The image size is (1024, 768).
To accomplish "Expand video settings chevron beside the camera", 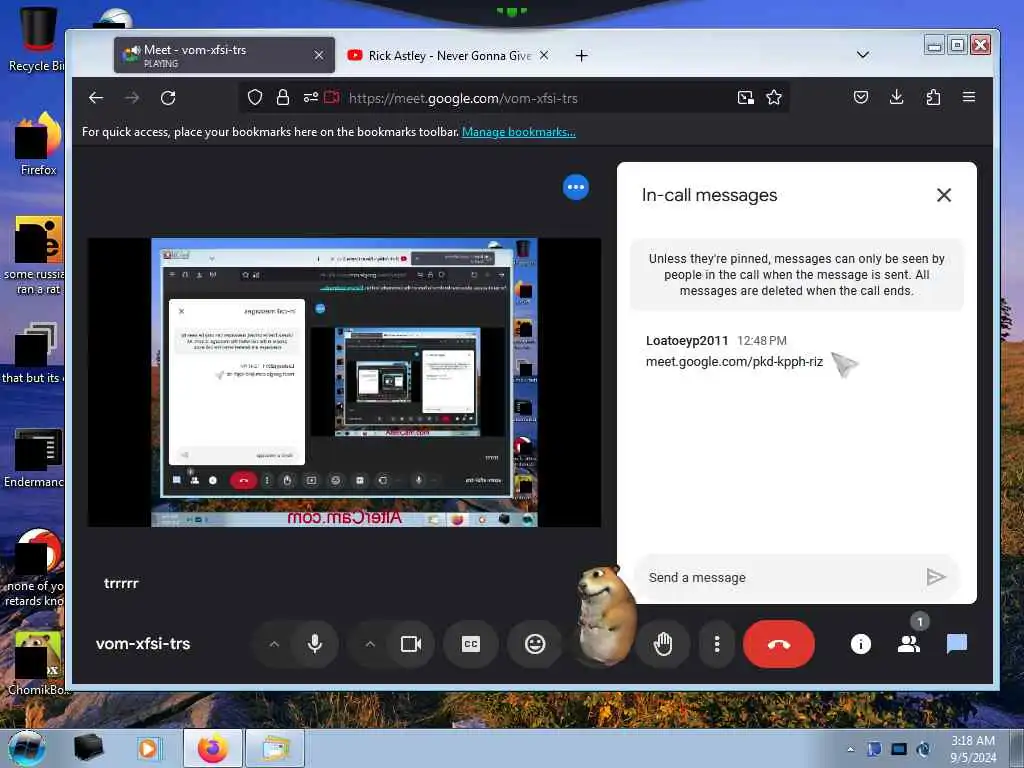I will point(370,644).
